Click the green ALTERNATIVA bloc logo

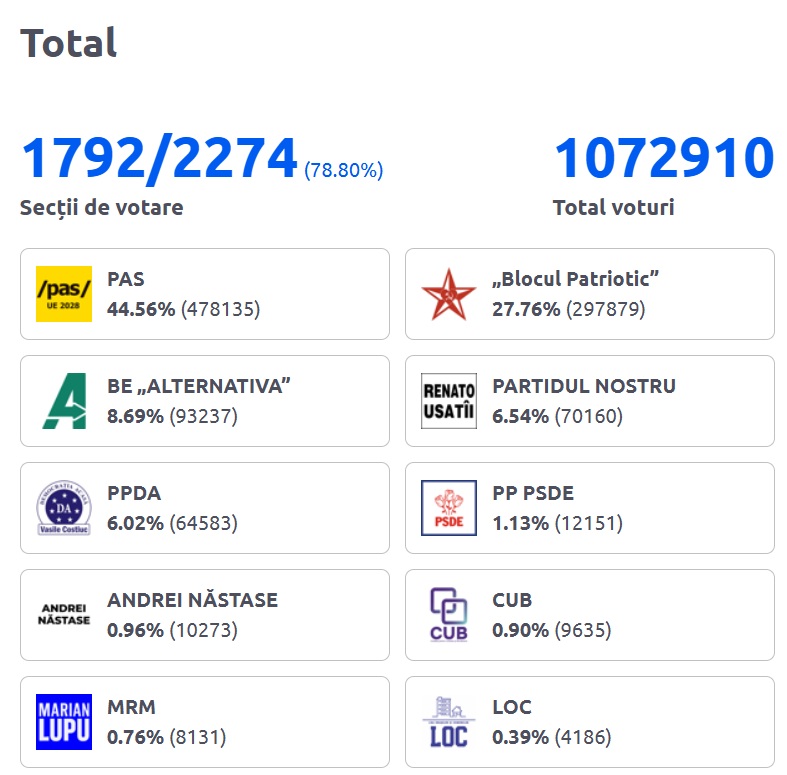tap(63, 401)
